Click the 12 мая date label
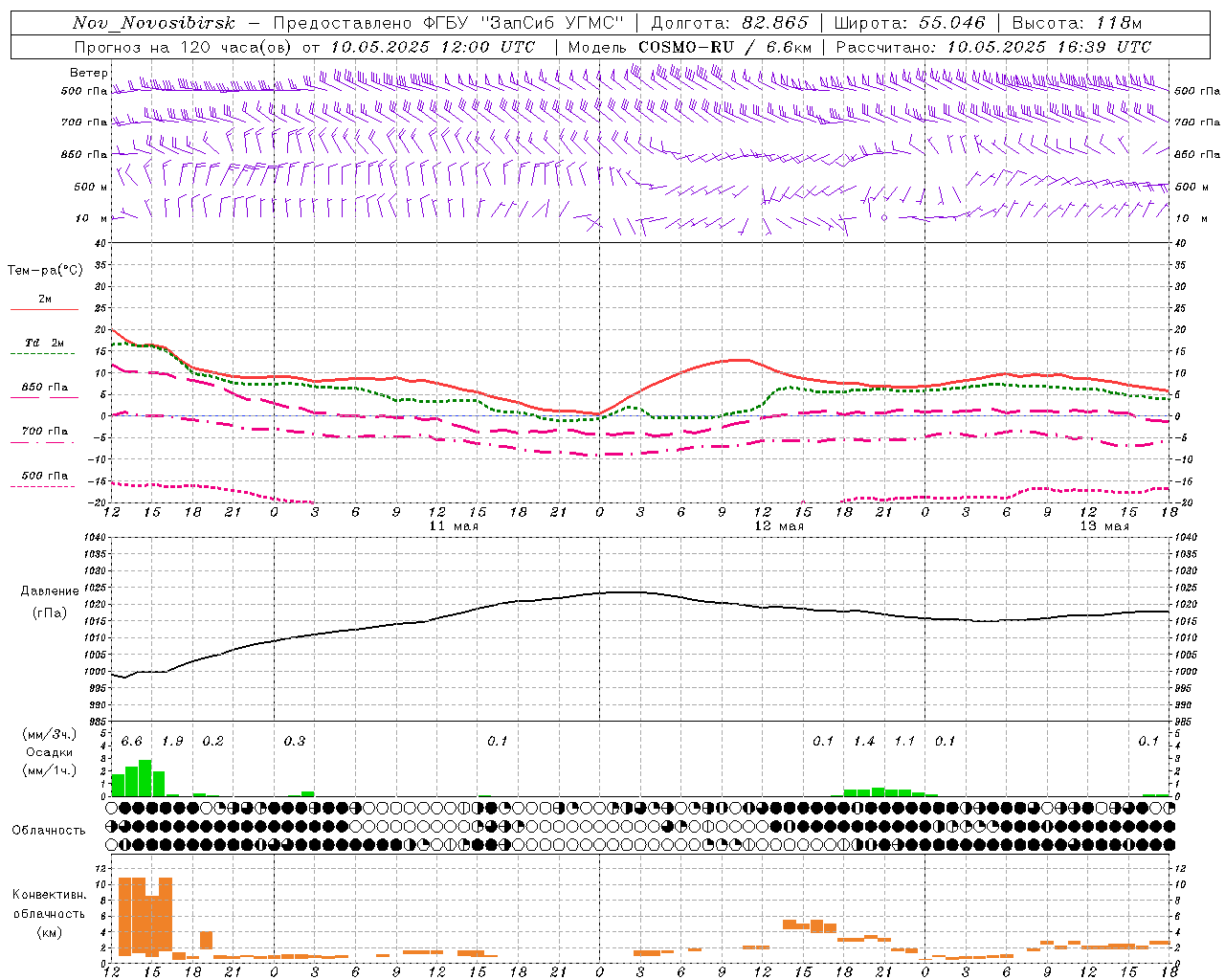Screen dimensions: 1225x980 pos(779,526)
